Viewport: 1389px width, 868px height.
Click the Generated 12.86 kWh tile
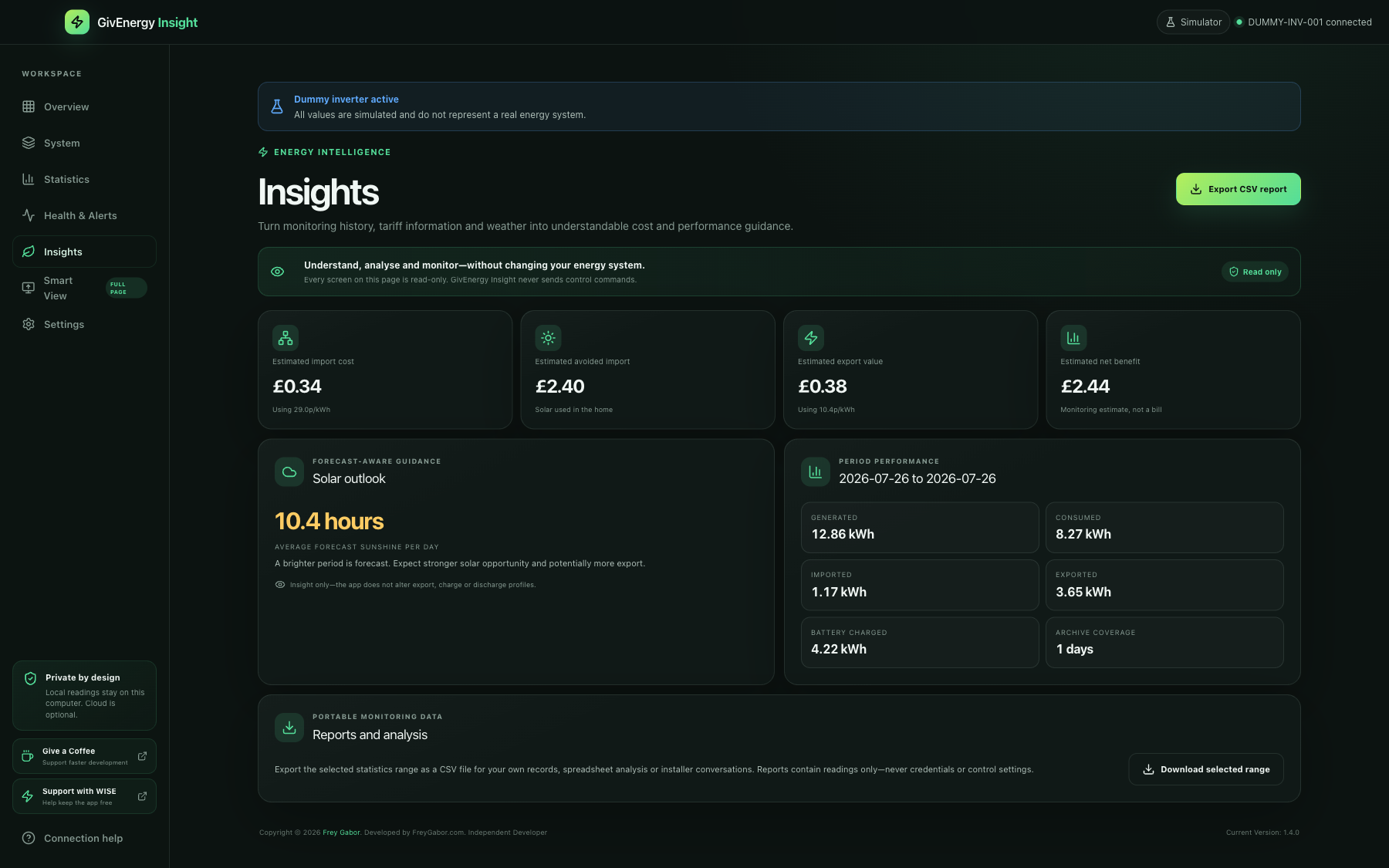[920, 528]
